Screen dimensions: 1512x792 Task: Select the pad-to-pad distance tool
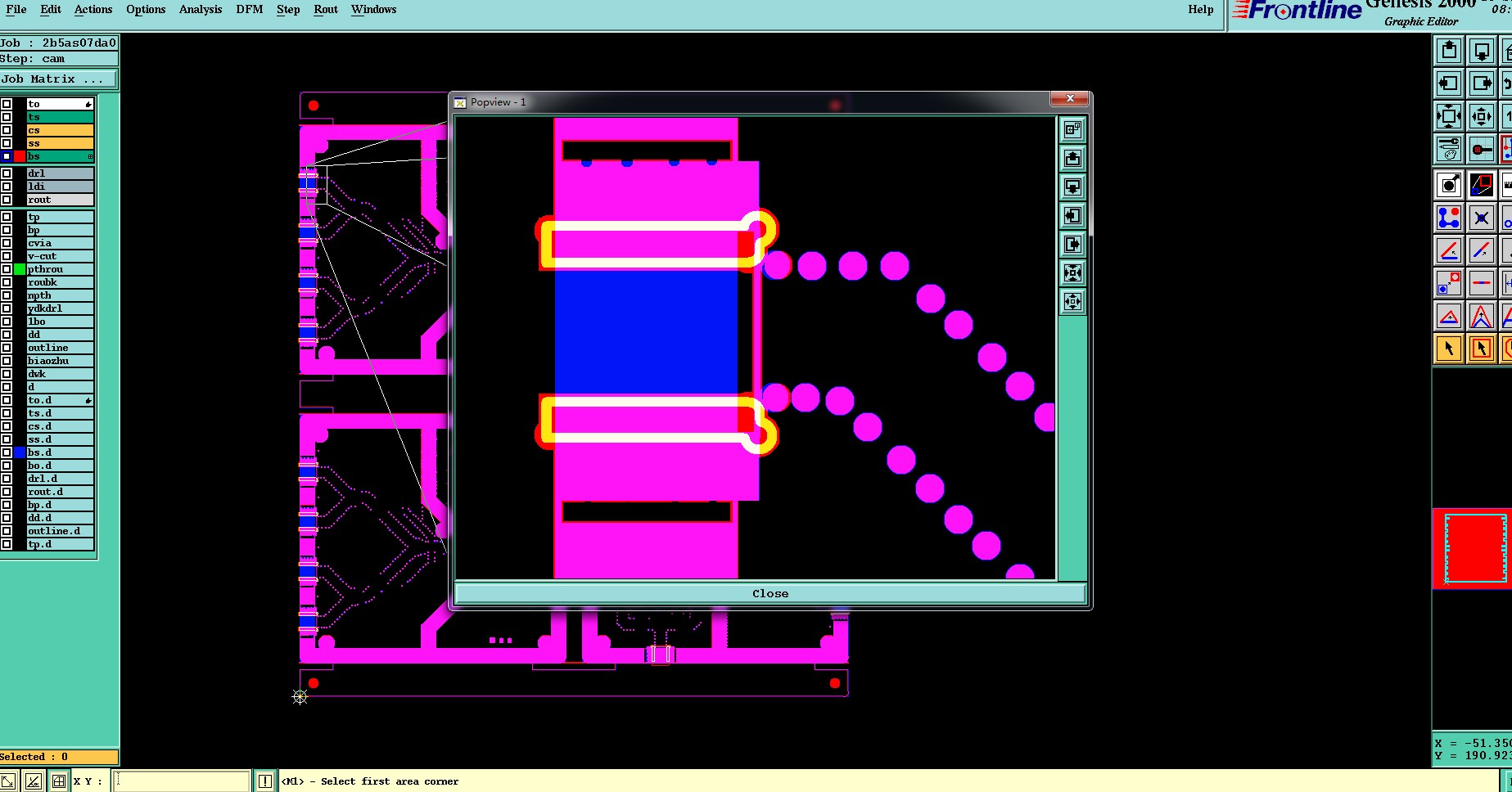[x=1449, y=283]
